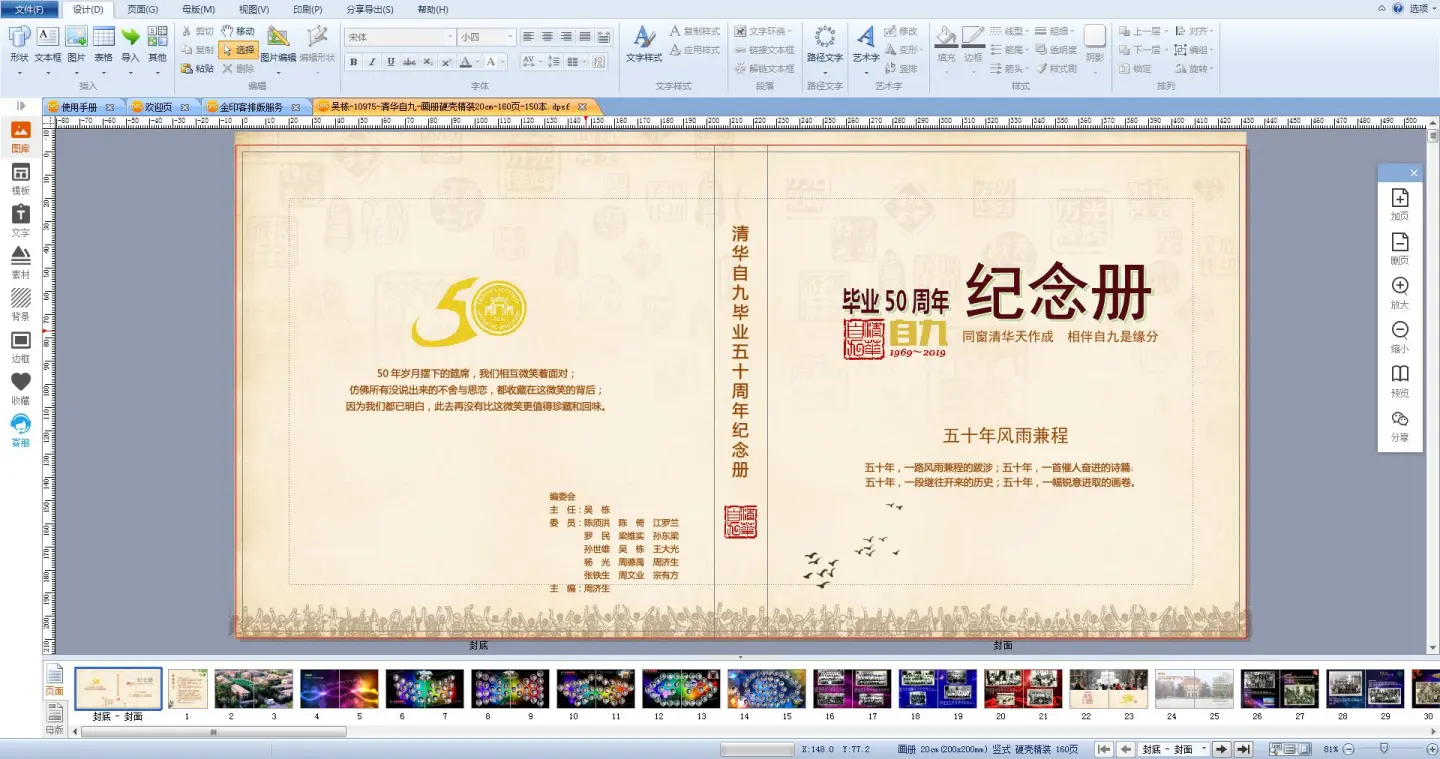
Task: Click the 粘贴 paste button
Action: click(197, 69)
